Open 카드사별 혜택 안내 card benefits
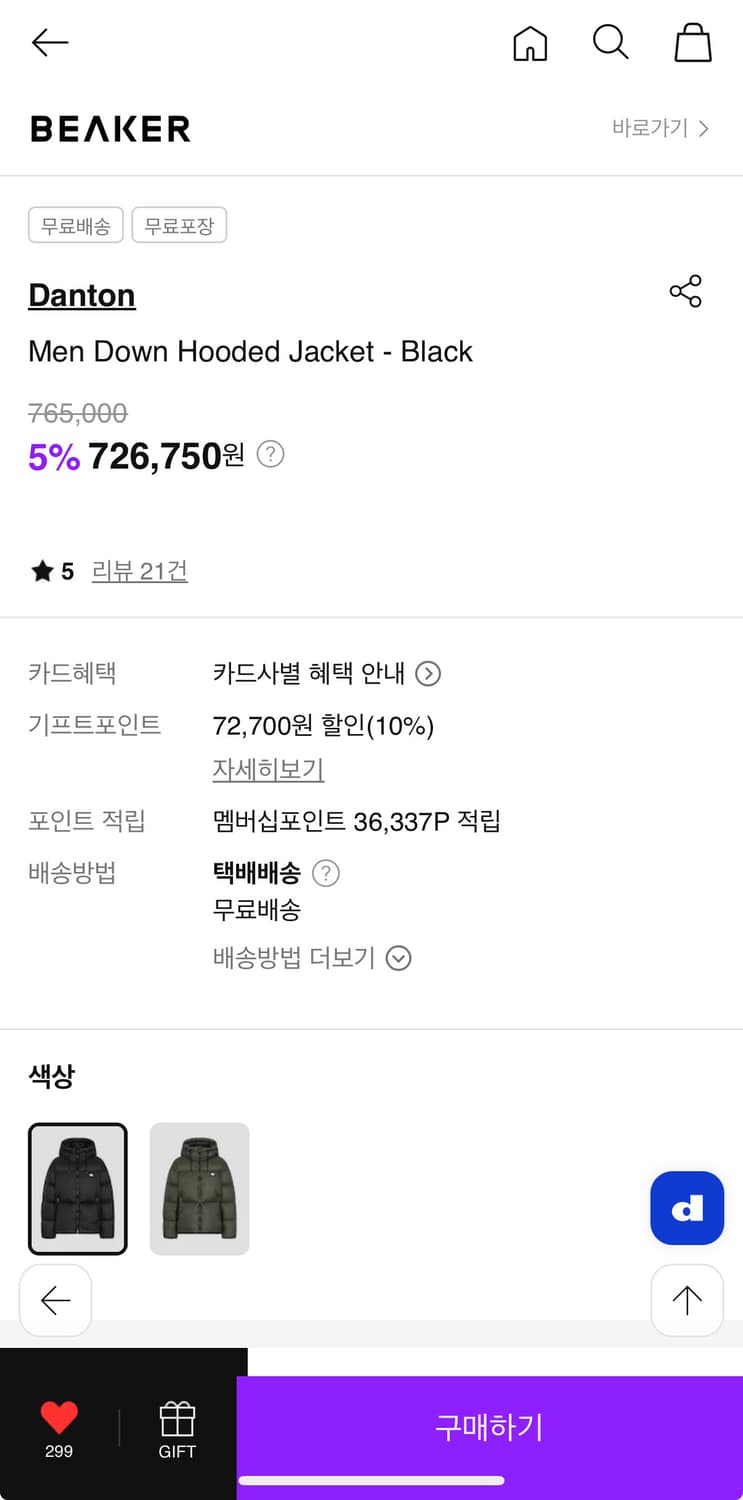Image resolution: width=743 pixels, height=1500 pixels. [326, 673]
